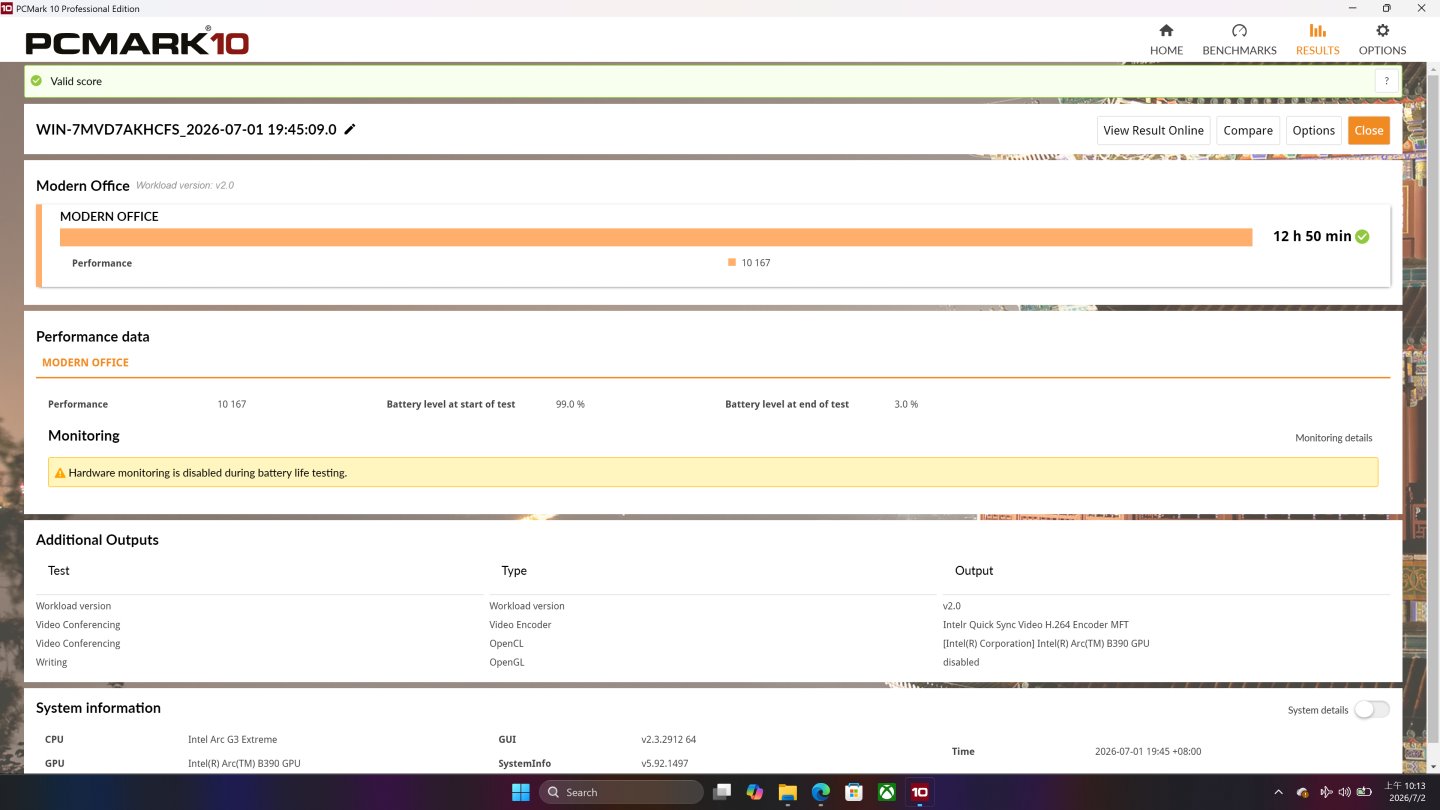Click the Modern Office battery life bar
This screenshot has width=1440, height=810.
[656, 237]
